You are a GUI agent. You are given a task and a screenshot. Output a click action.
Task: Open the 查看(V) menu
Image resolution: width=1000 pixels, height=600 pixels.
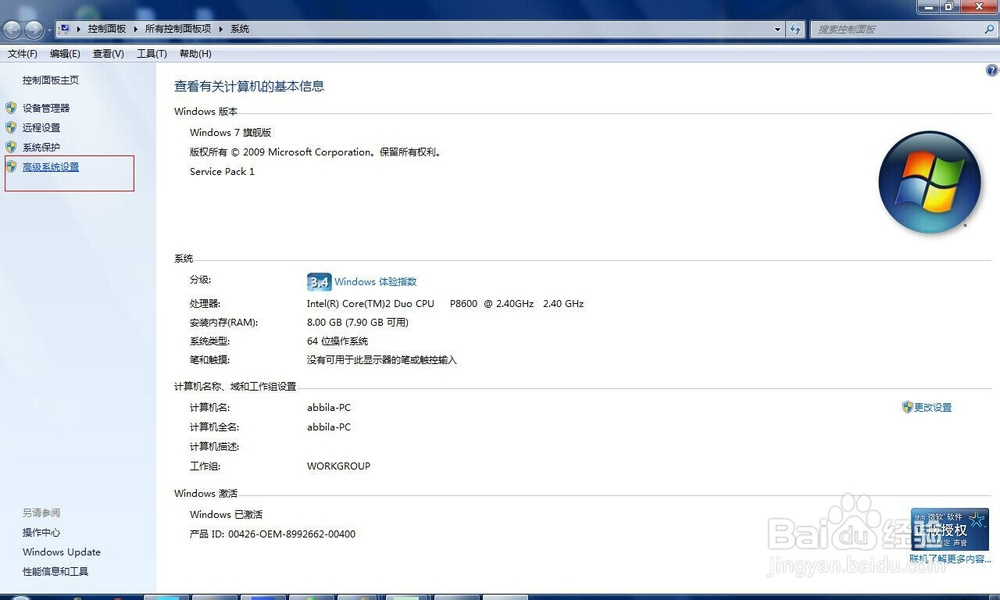pyautogui.click(x=108, y=54)
